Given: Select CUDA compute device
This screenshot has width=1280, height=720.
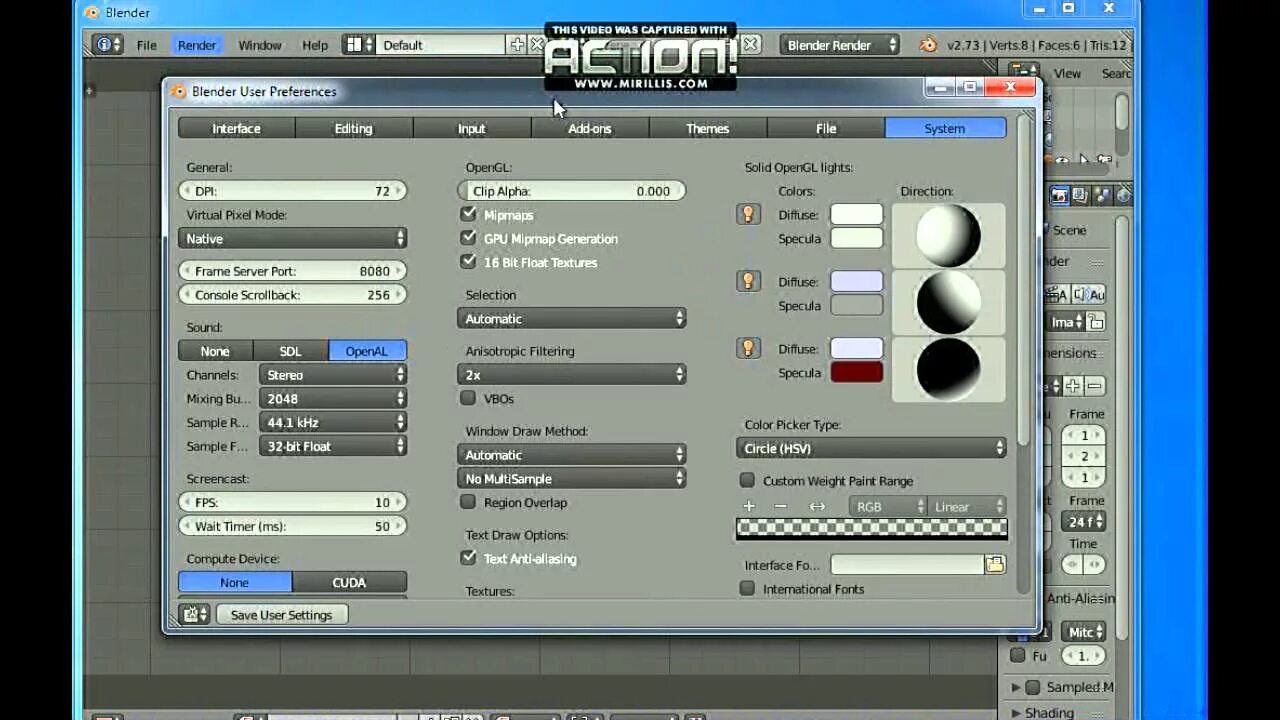Looking at the screenshot, I should pyautogui.click(x=350, y=582).
